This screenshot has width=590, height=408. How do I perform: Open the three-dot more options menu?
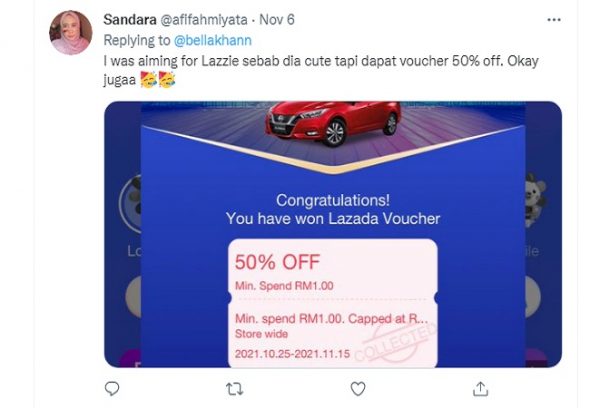tap(554, 20)
